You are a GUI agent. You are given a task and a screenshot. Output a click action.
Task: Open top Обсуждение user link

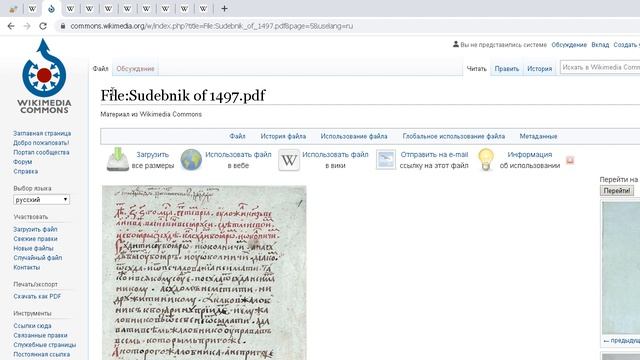(569, 45)
